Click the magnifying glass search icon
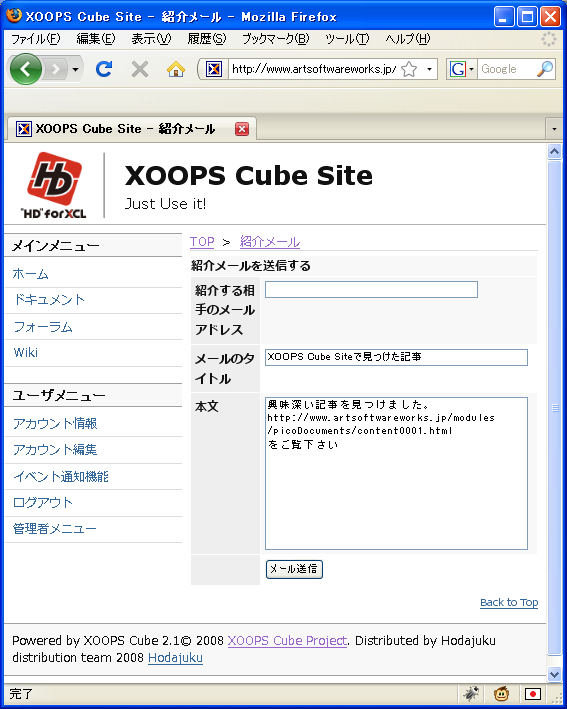The image size is (567, 709). click(x=545, y=69)
